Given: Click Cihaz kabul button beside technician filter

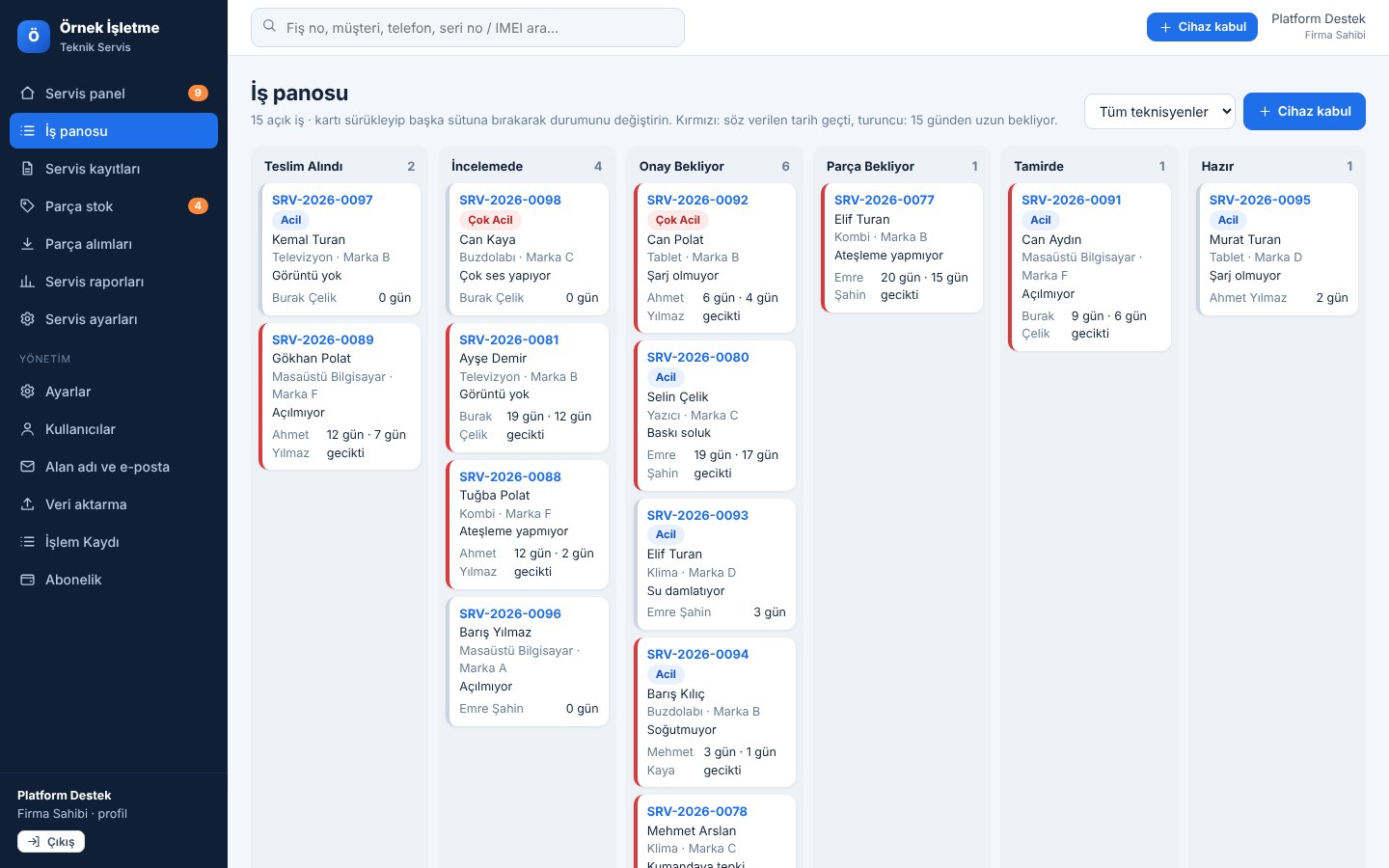Looking at the screenshot, I should (x=1304, y=111).
